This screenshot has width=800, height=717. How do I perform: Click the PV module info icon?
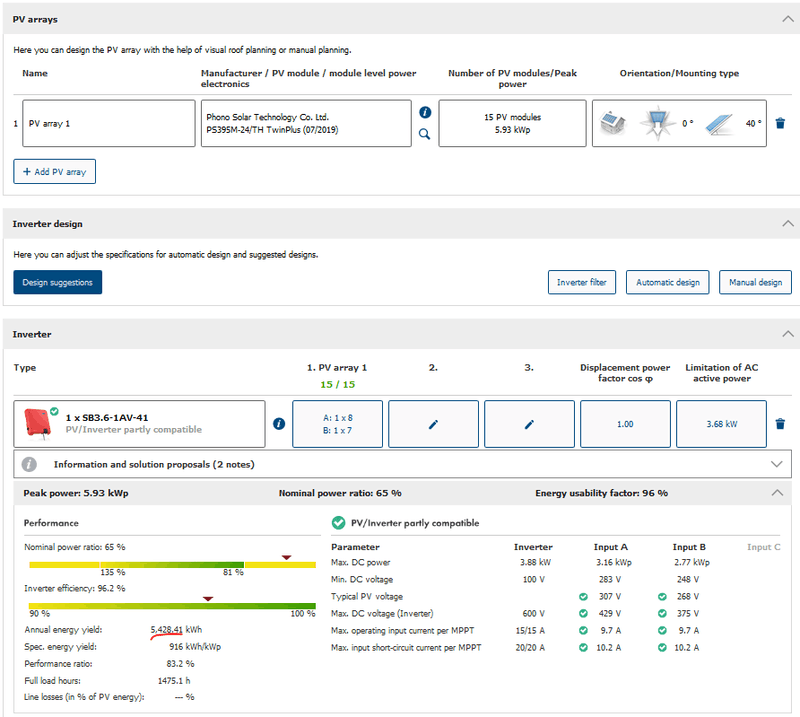pyautogui.click(x=424, y=113)
